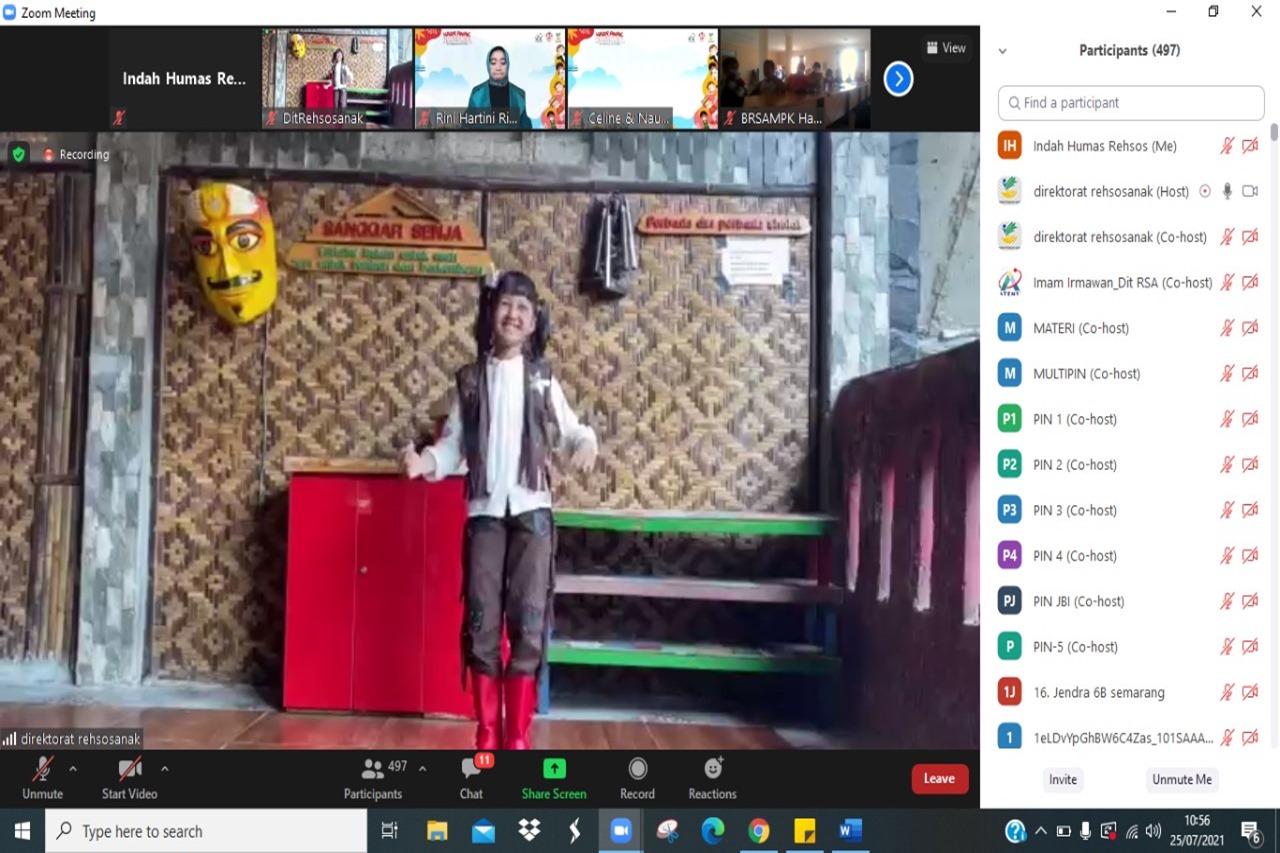Open Microsoft Word from the taskbar
Screen dimensions: 1280x853
point(850,831)
